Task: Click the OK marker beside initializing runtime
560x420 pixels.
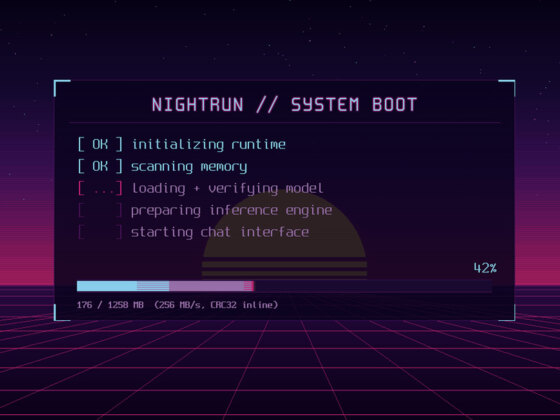Action: click(100, 144)
